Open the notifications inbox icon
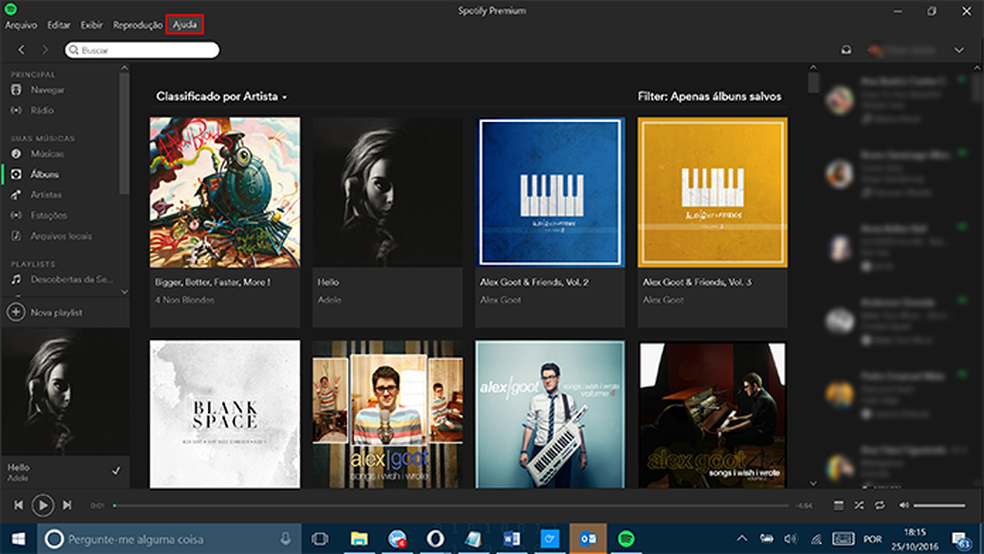Viewport: 984px width, 554px height. click(846, 50)
